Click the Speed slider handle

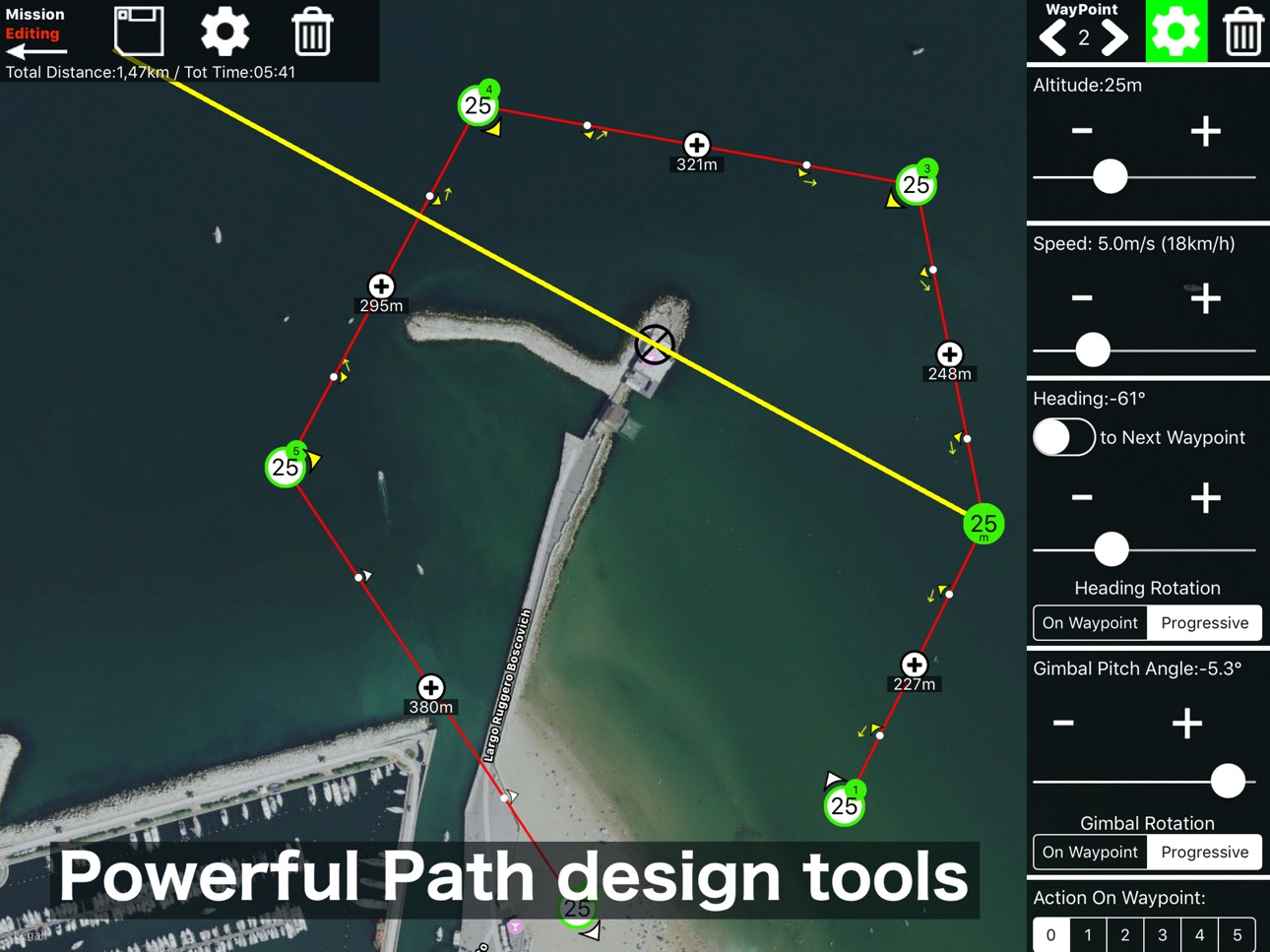point(1093,349)
